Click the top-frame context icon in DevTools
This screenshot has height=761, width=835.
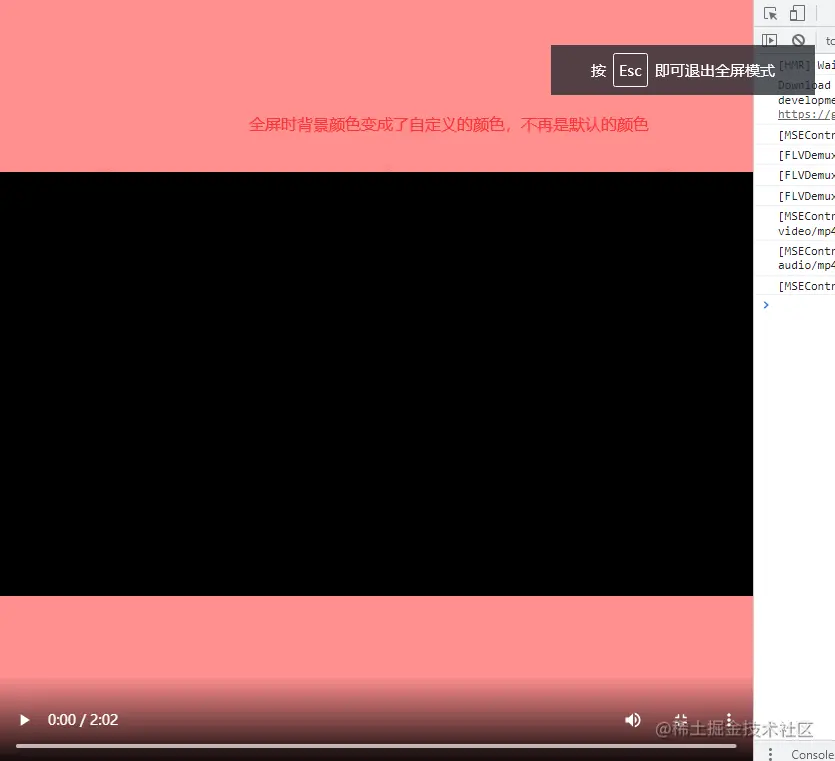tap(769, 40)
